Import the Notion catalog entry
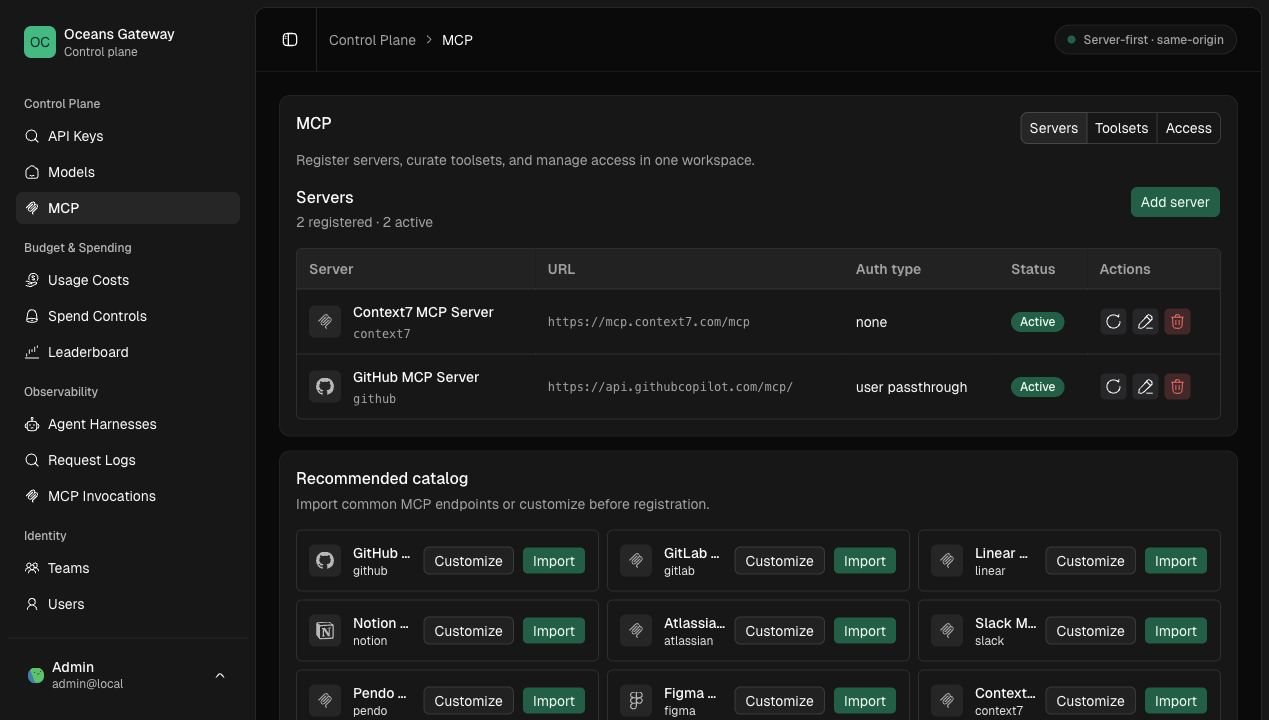This screenshot has width=1269, height=720. coord(553,631)
